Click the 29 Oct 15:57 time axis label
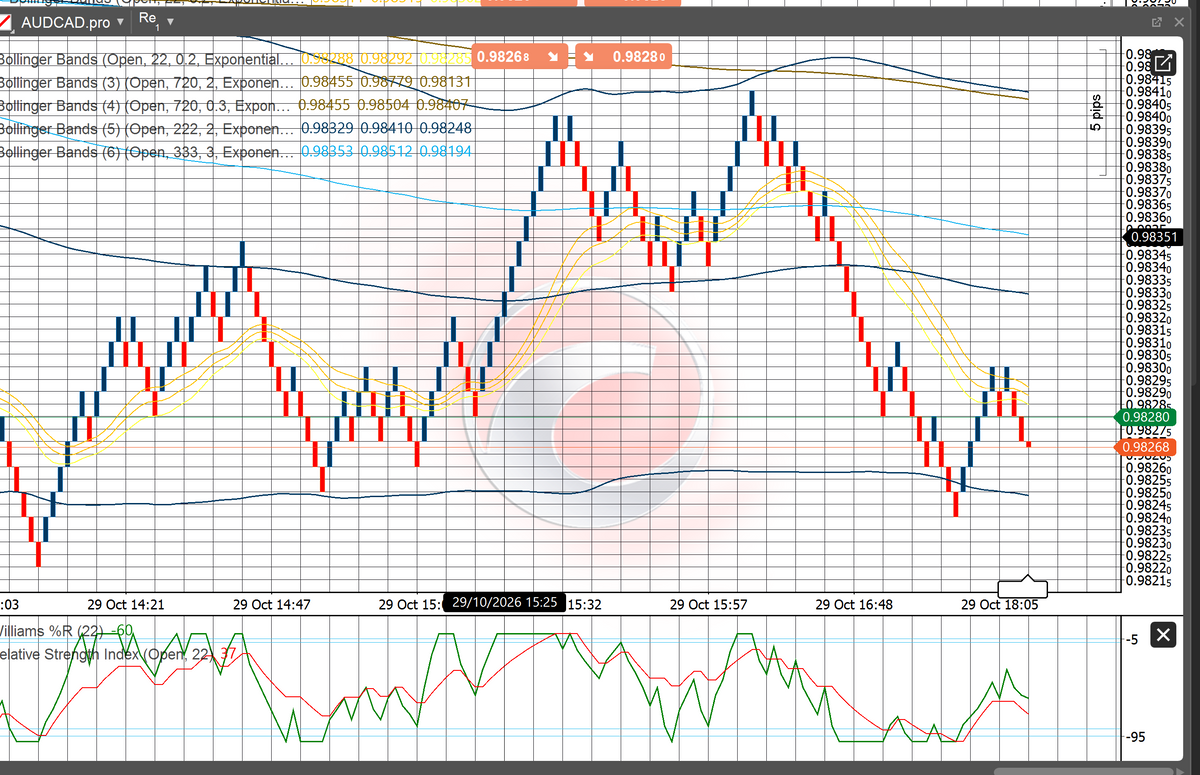This screenshot has height=775, width=1200. [709, 605]
